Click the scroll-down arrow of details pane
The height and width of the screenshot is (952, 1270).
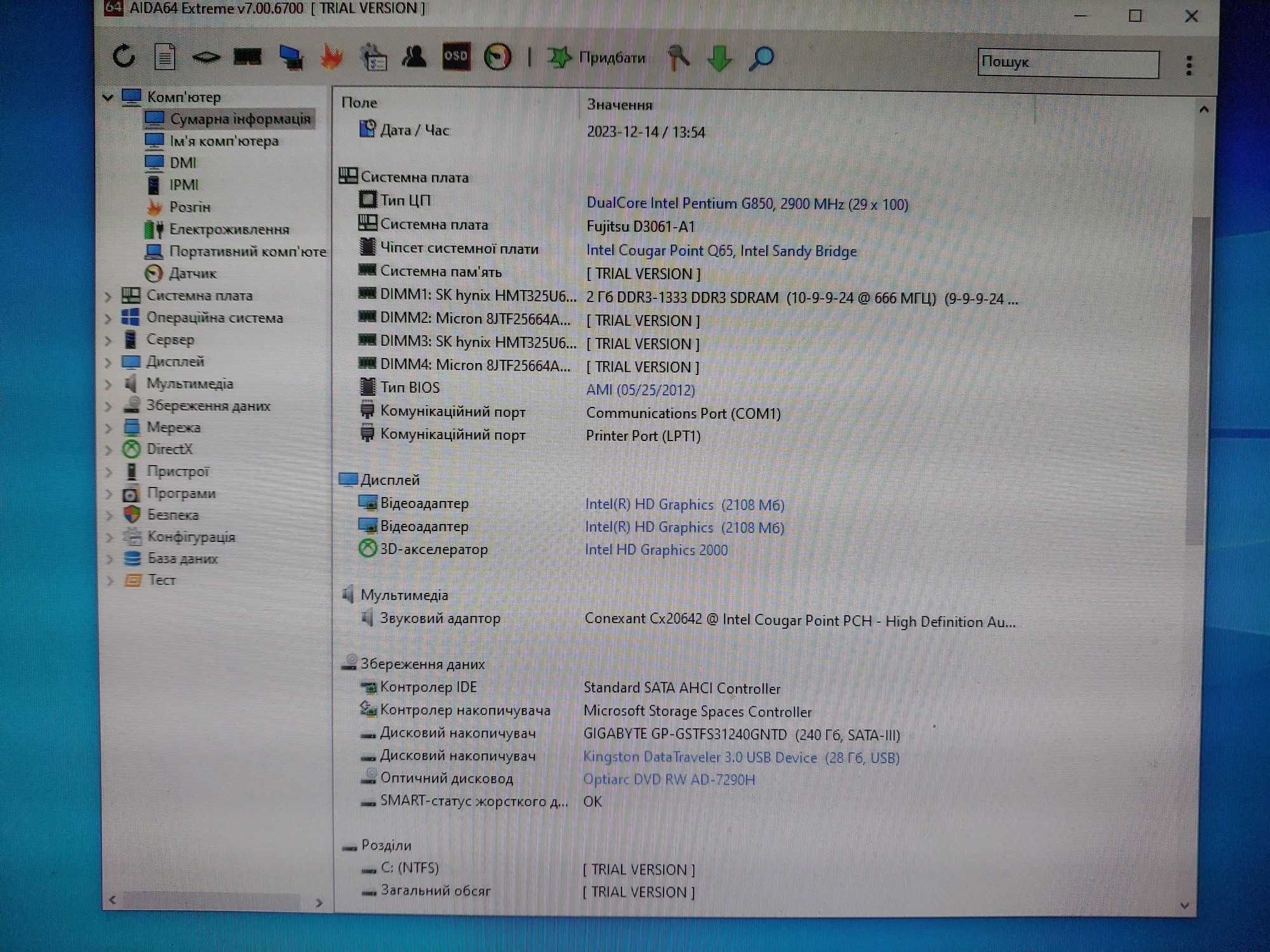click(1184, 906)
